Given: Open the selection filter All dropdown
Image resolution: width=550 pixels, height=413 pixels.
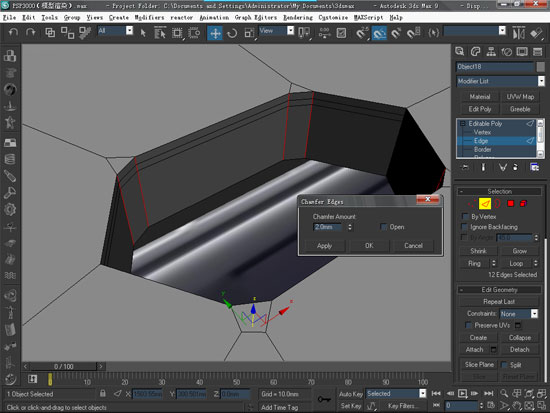Looking at the screenshot, I should 129,31.
